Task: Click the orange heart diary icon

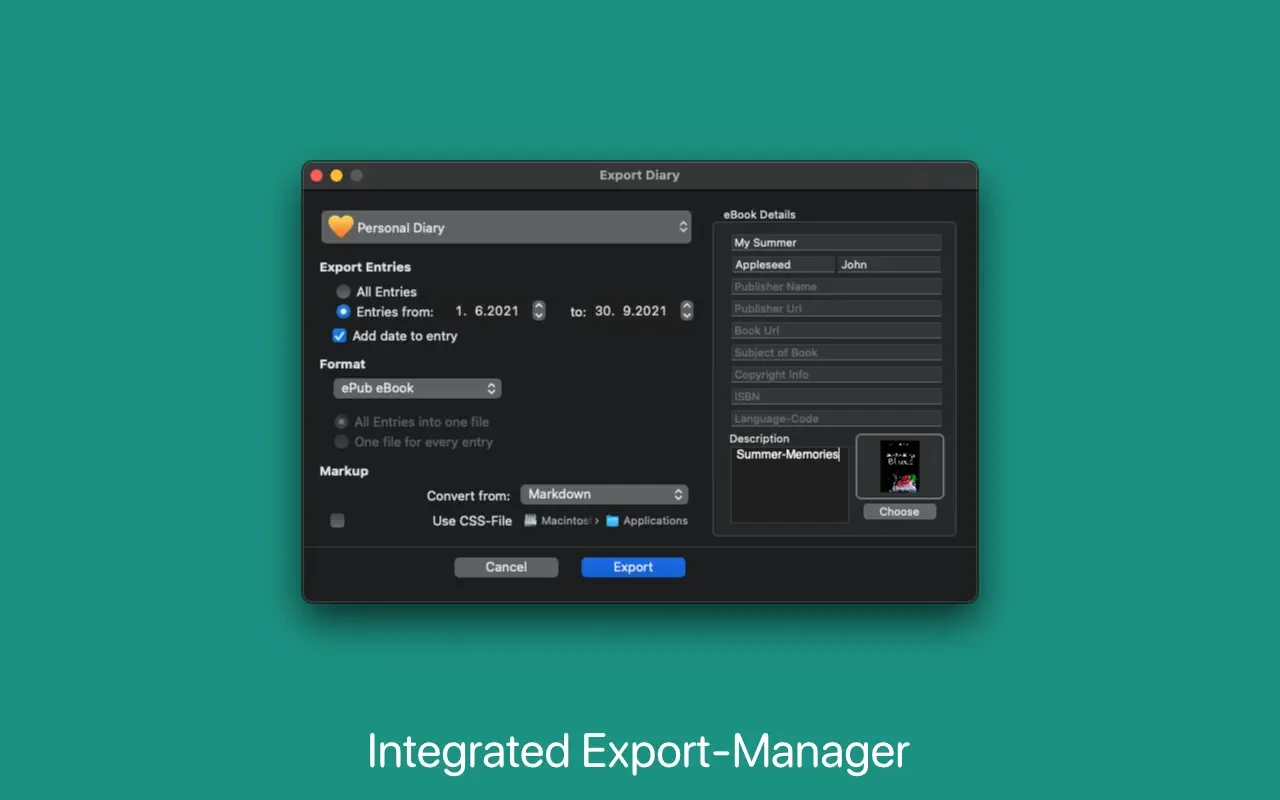Action: (341, 227)
